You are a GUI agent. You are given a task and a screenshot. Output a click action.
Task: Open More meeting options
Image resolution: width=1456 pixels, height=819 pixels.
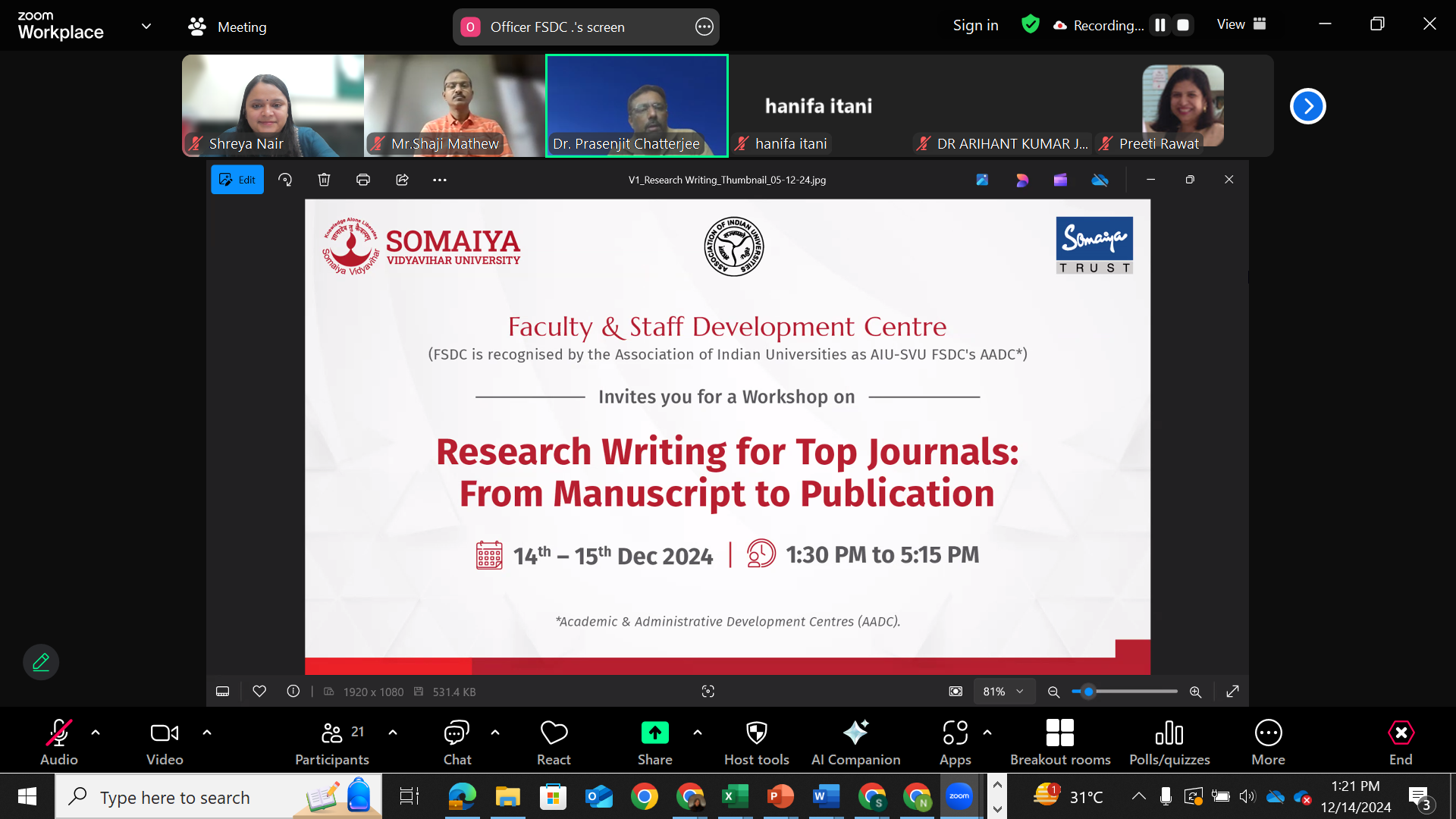tap(1269, 742)
